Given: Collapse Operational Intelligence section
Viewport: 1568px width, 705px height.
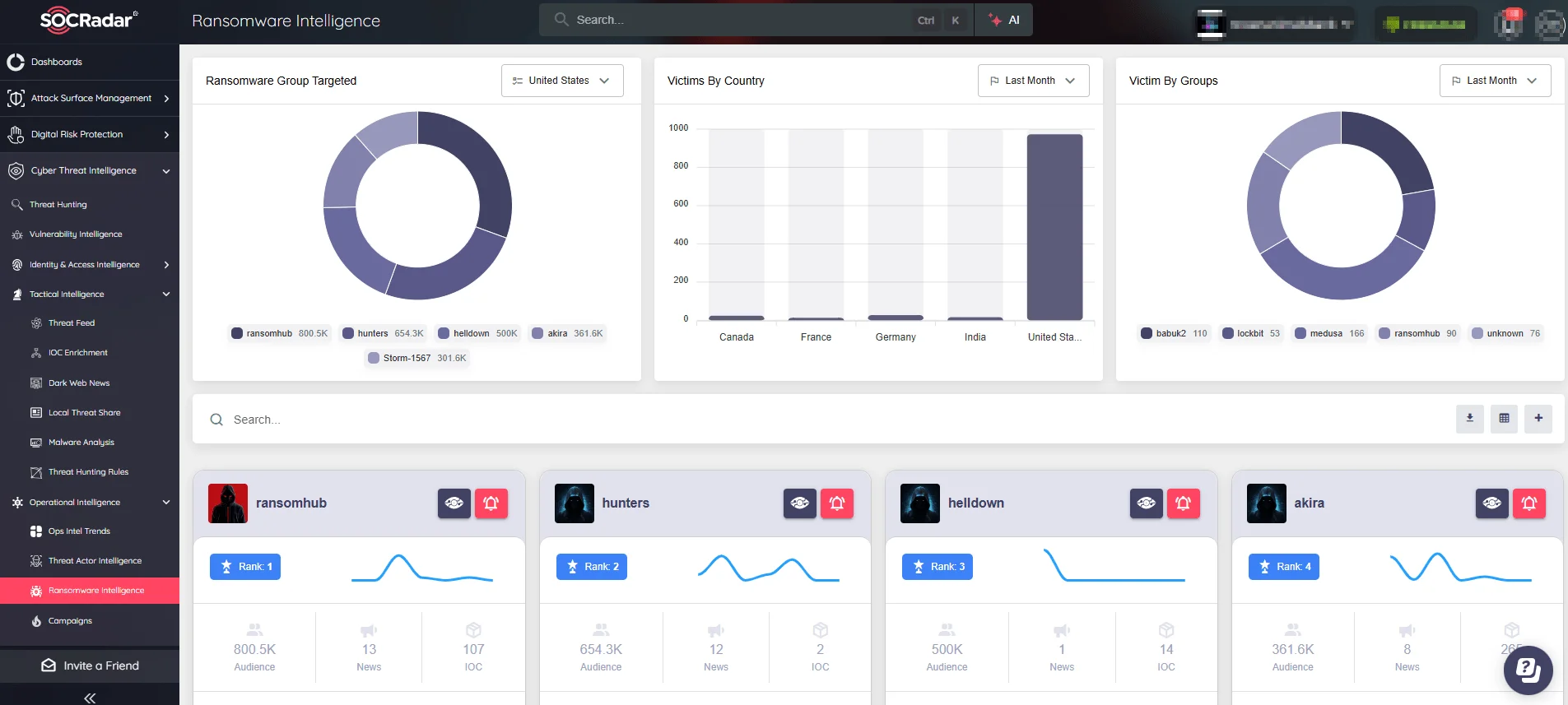Looking at the screenshot, I should pyautogui.click(x=90, y=502).
